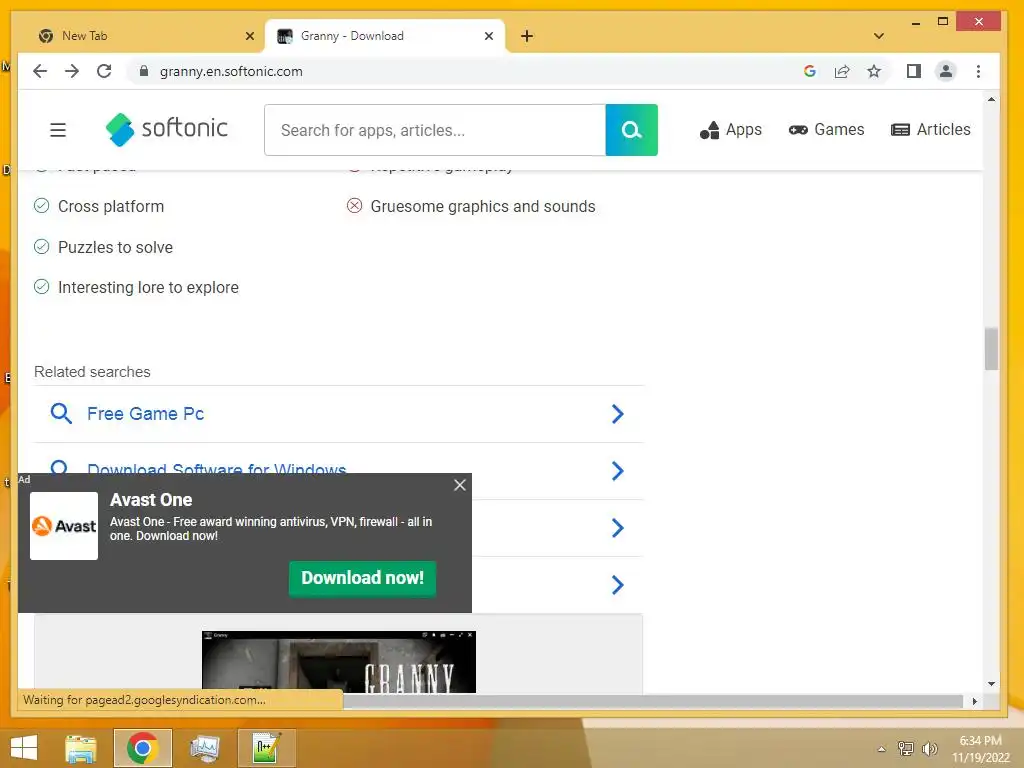Share this page using share icon

(842, 71)
